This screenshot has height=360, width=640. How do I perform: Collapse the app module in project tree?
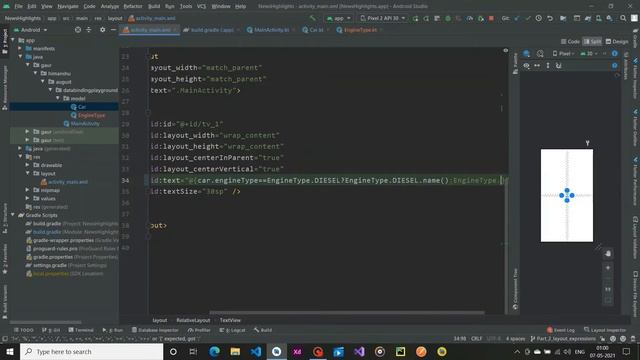click(13, 40)
